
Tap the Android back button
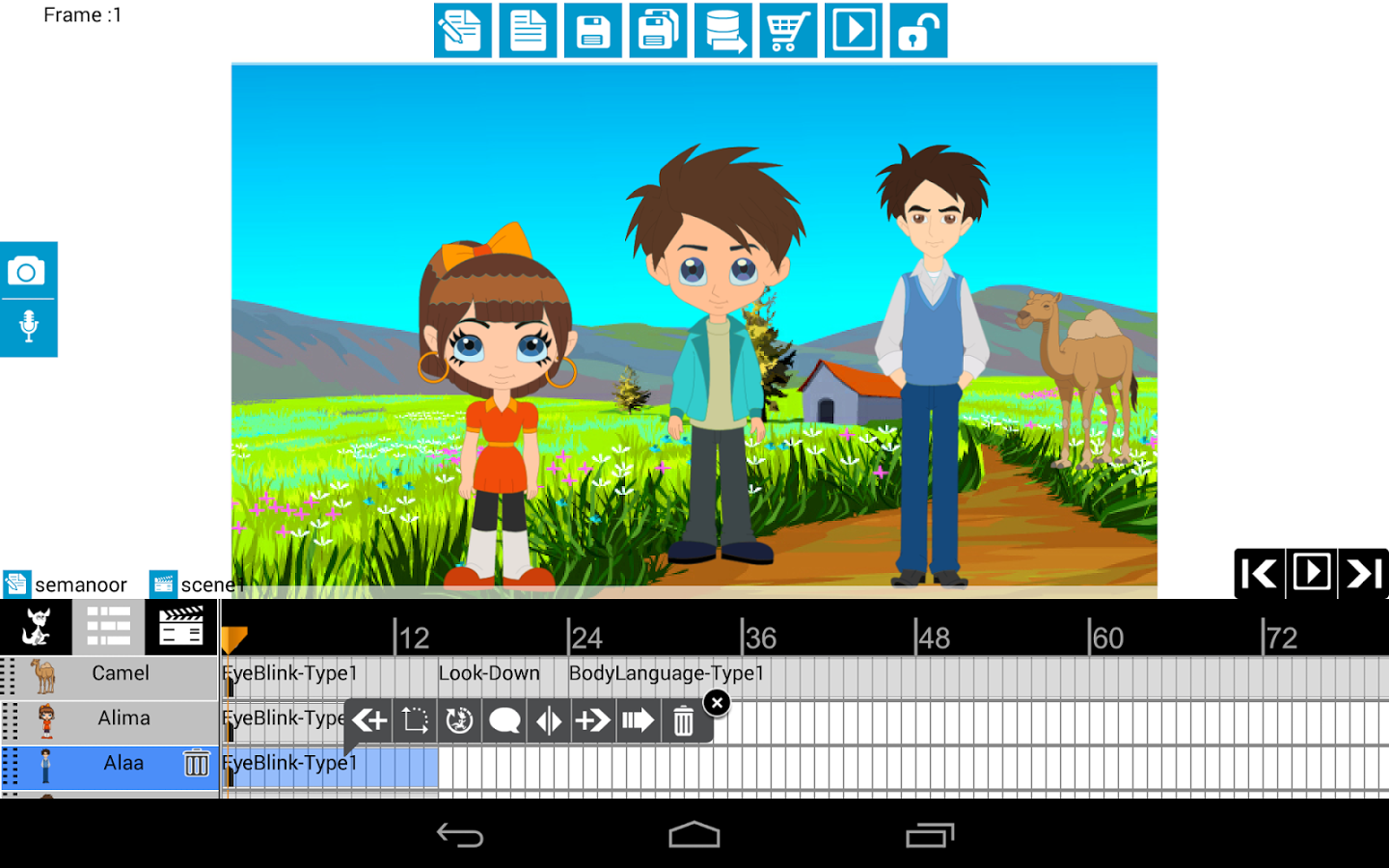(x=460, y=834)
